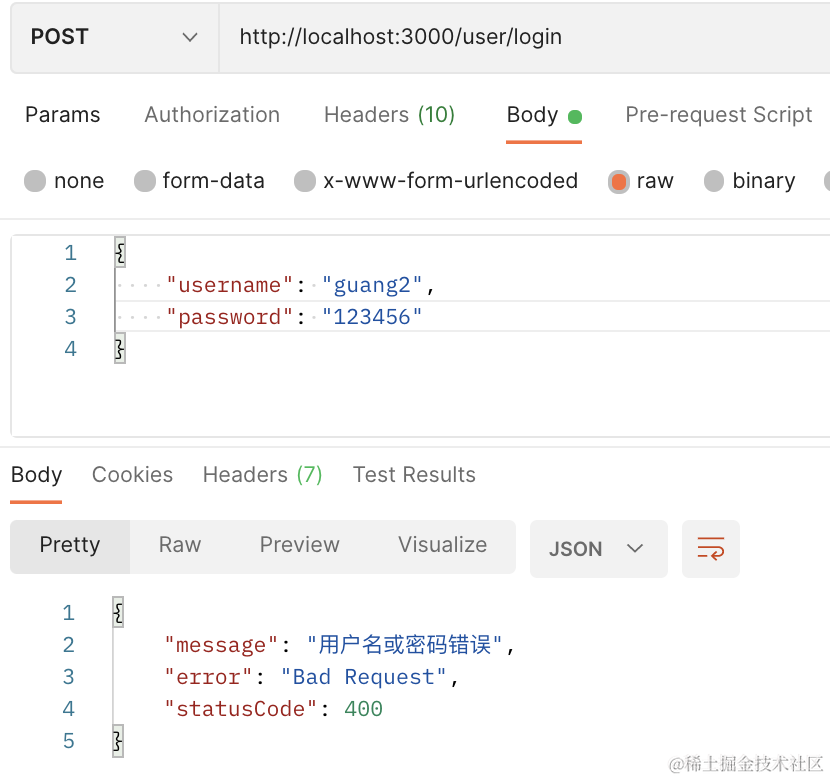Viewport: 830px width, 780px height.
Task: Select the form-data radio option
Action: [146, 181]
